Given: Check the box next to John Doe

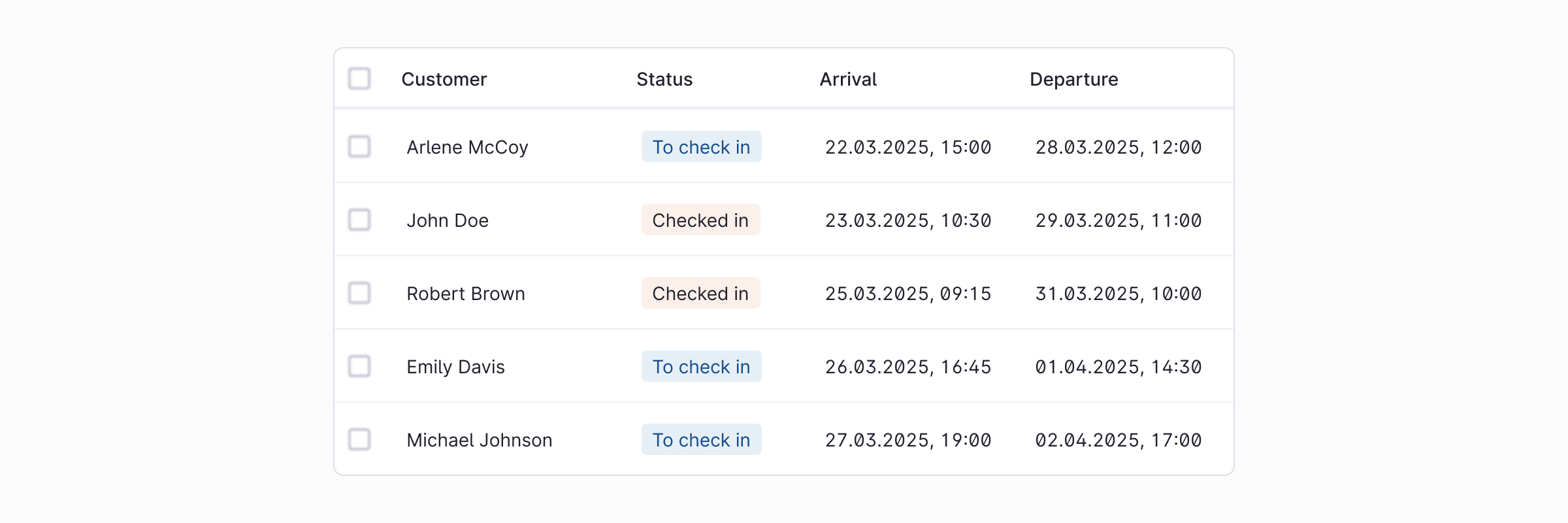Looking at the screenshot, I should click(x=360, y=220).
